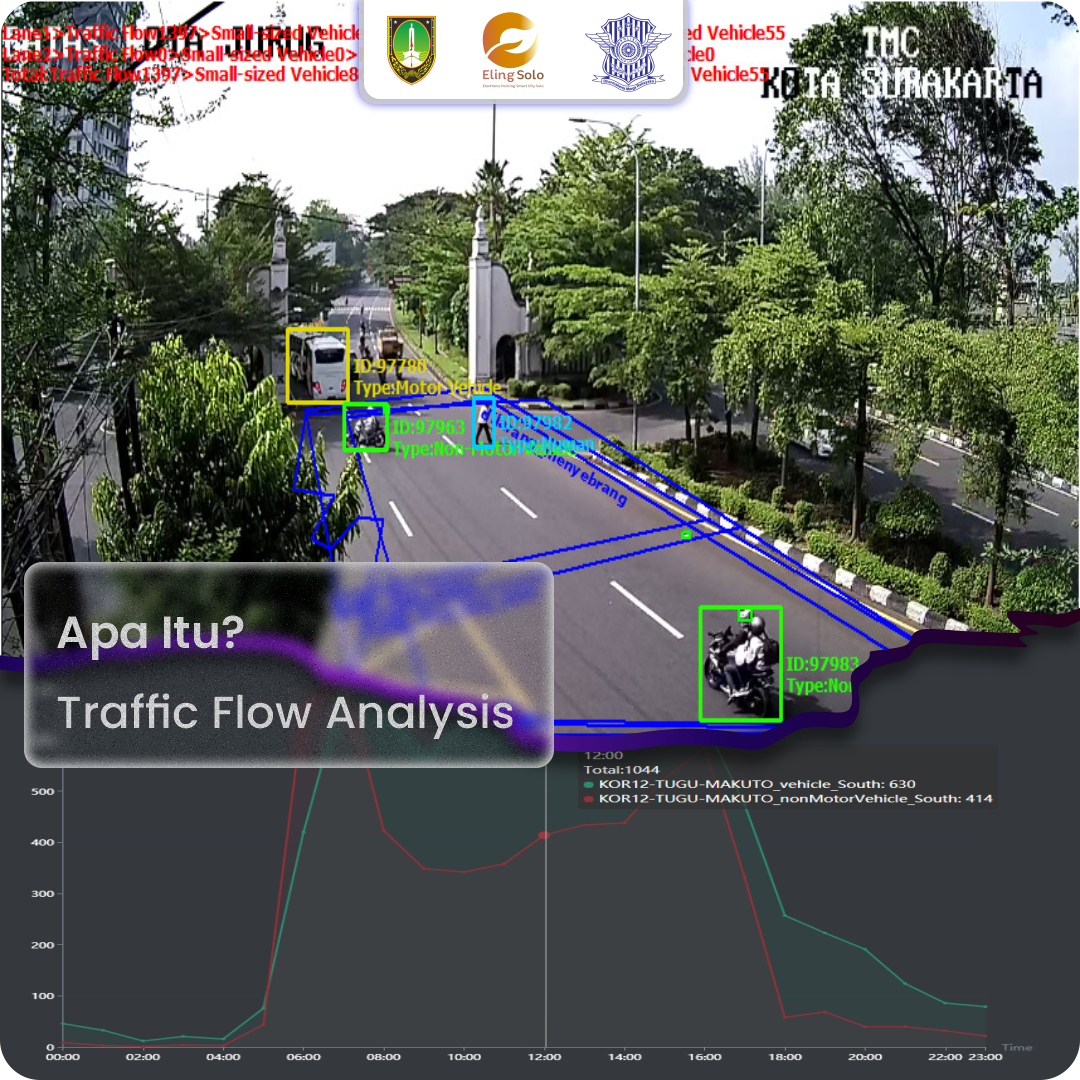This screenshot has height=1080, width=1080.
Task: Click the "Traffic Flow Analysis" title text
Action: 285,713
